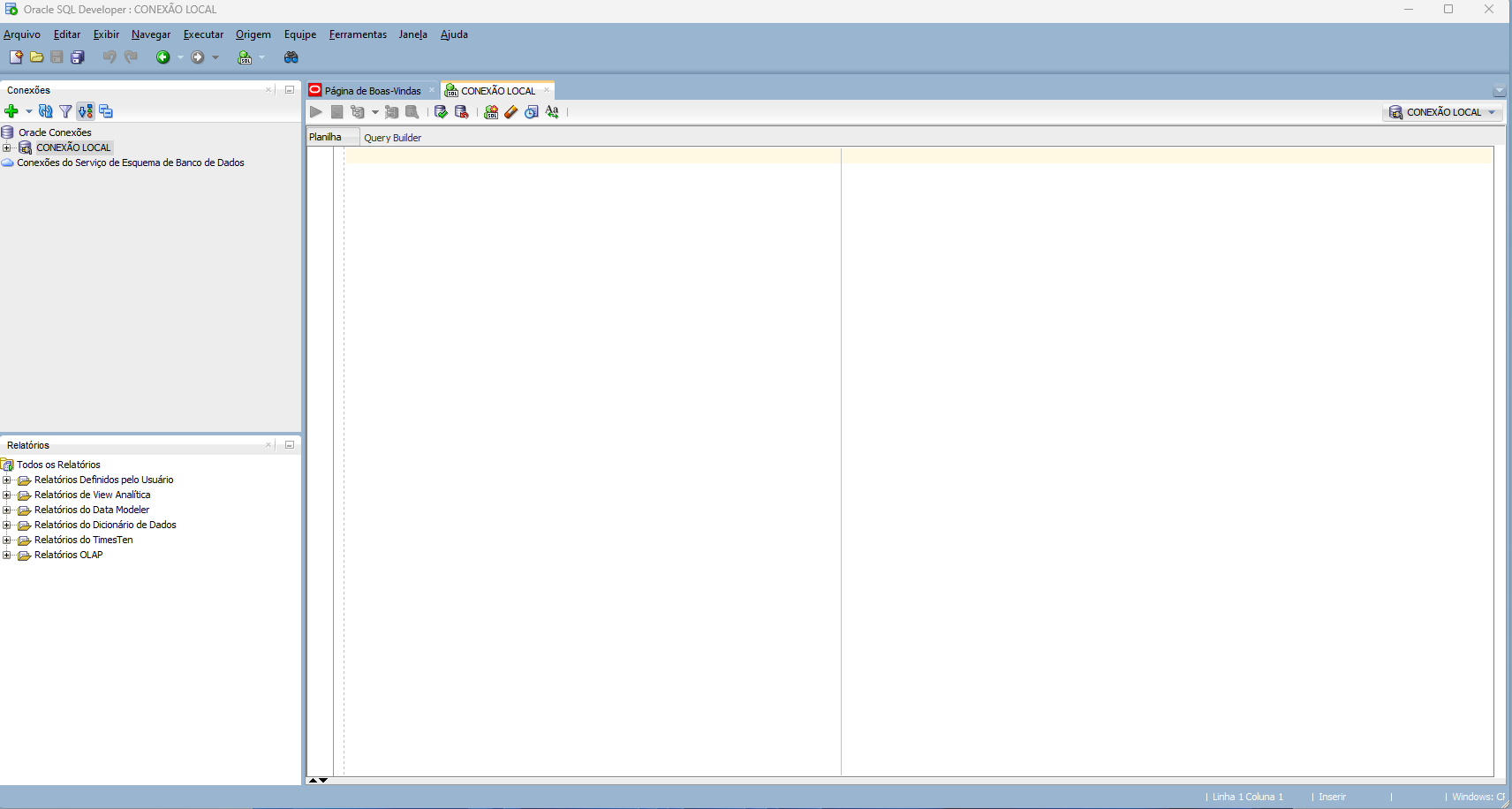Viewport: 1512px width, 809px height.
Task: Click the green Back navigation arrow
Action: pyautogui.click(x=163, y=57)
